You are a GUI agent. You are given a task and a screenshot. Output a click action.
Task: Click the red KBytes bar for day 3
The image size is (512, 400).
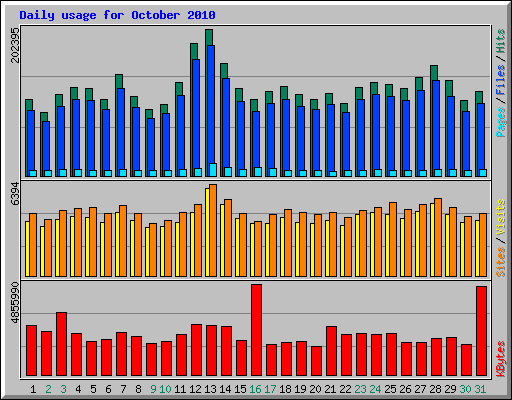(61, 344)
